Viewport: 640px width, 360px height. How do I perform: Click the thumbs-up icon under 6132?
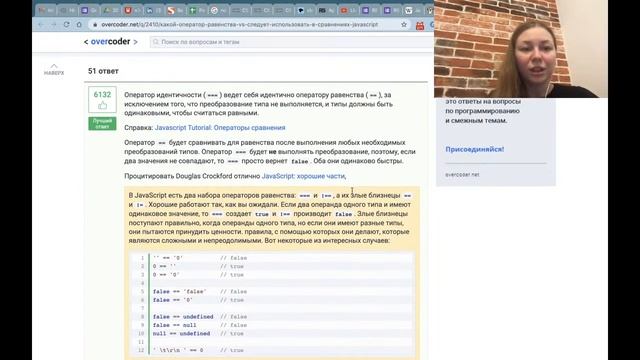(102, 106)
